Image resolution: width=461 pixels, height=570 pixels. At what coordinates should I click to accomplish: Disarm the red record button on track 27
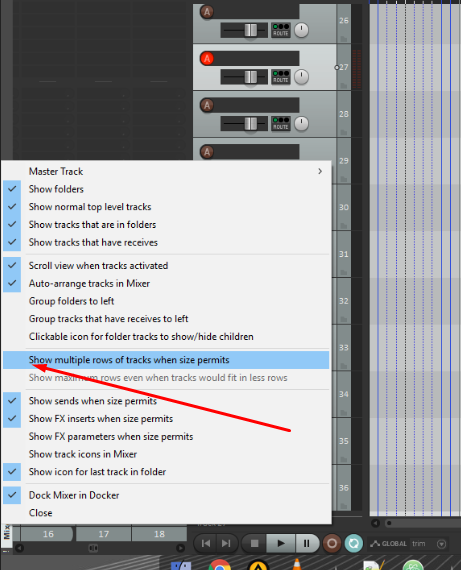click(x=207, y=59)
